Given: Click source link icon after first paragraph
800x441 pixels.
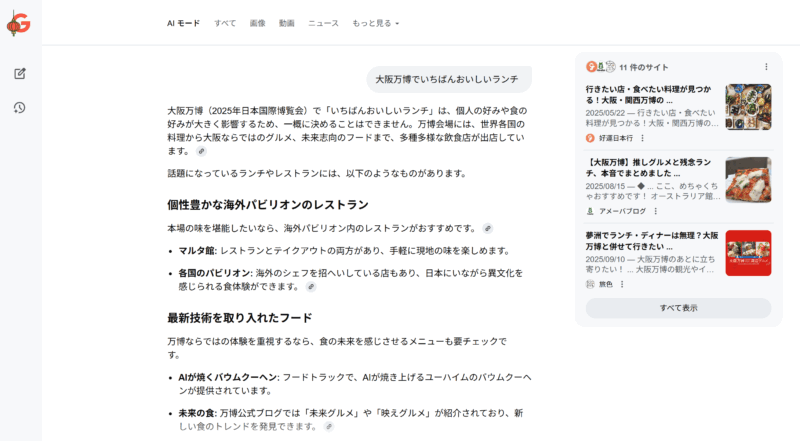Looking at the screenshot, I should [201, 151].
